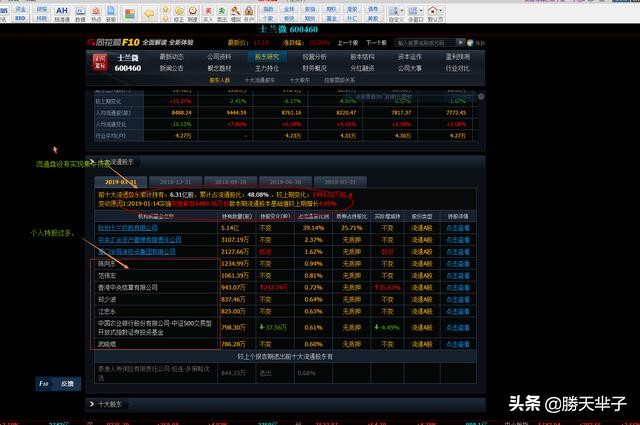Select the 2019-03-31 report date tab
Screen dimensions: 640x425
click(x=121, y=182)
